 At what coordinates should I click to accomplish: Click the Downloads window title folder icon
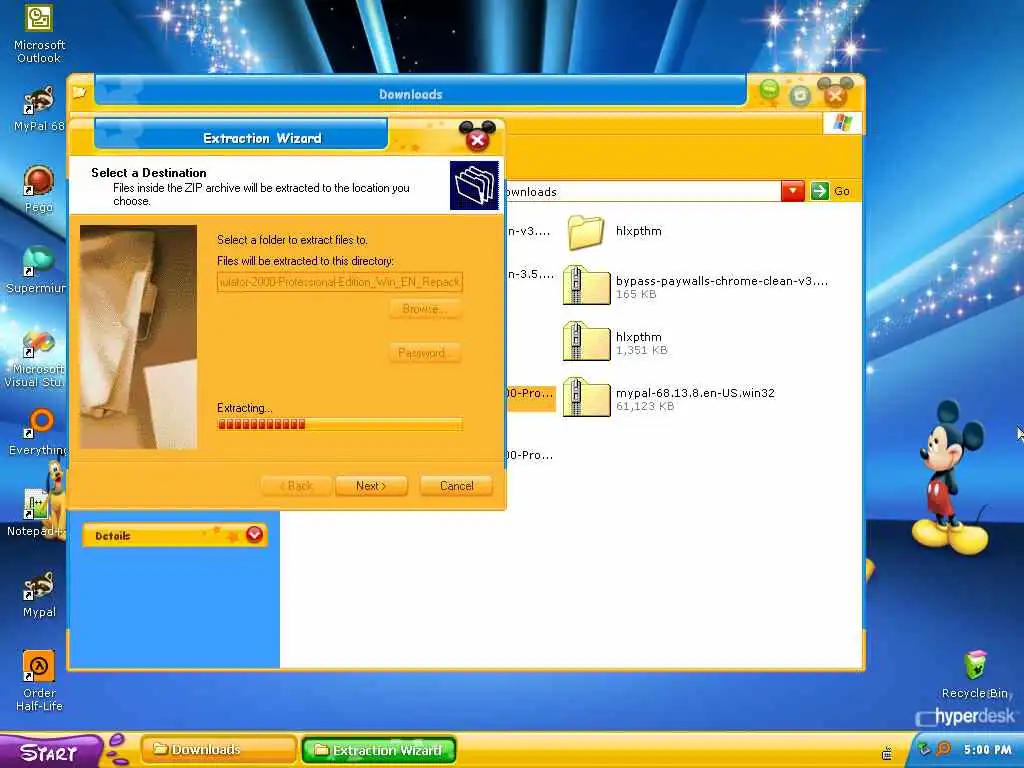[79, 92]
